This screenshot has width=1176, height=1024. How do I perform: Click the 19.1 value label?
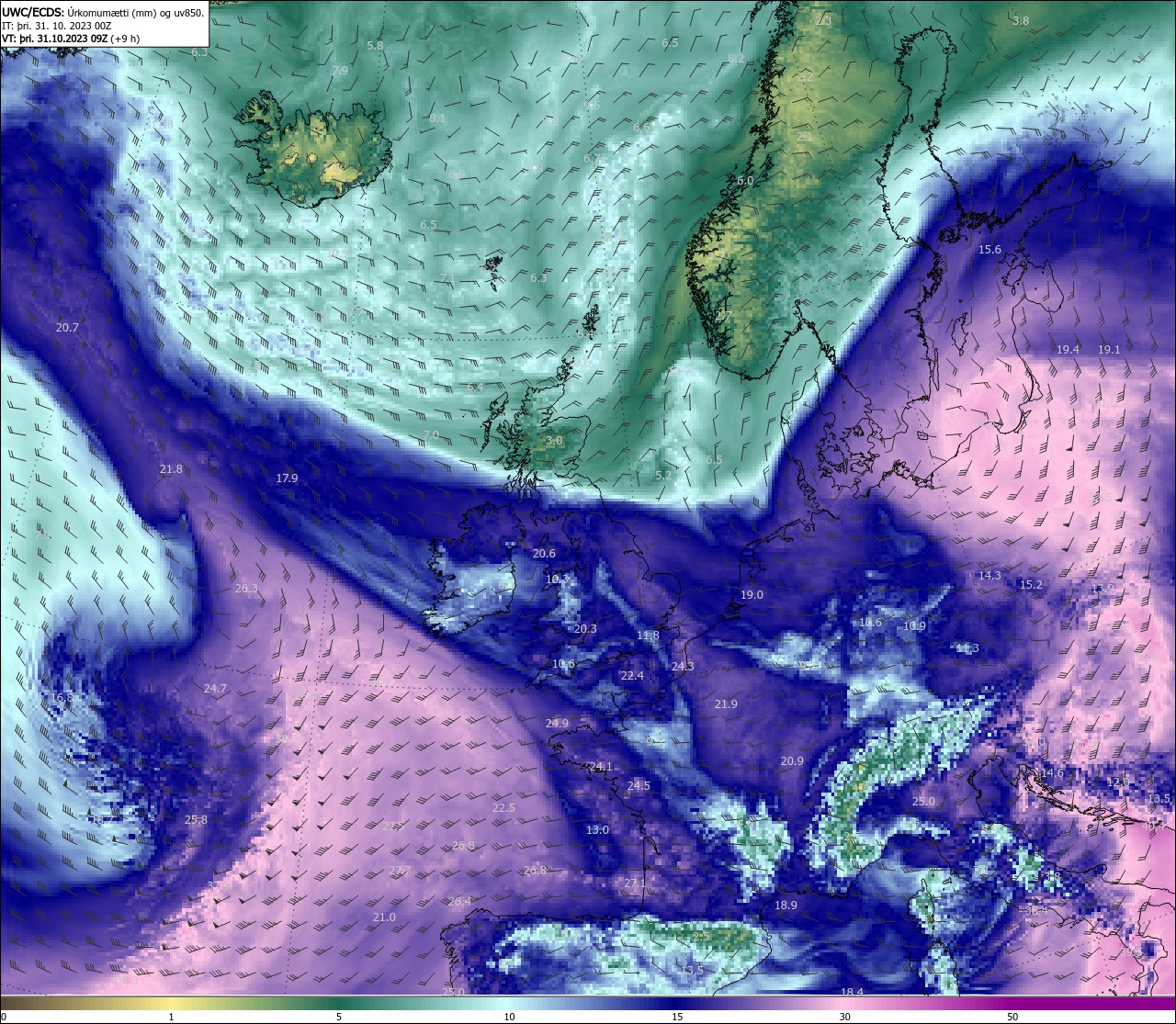coord(1109,349)
